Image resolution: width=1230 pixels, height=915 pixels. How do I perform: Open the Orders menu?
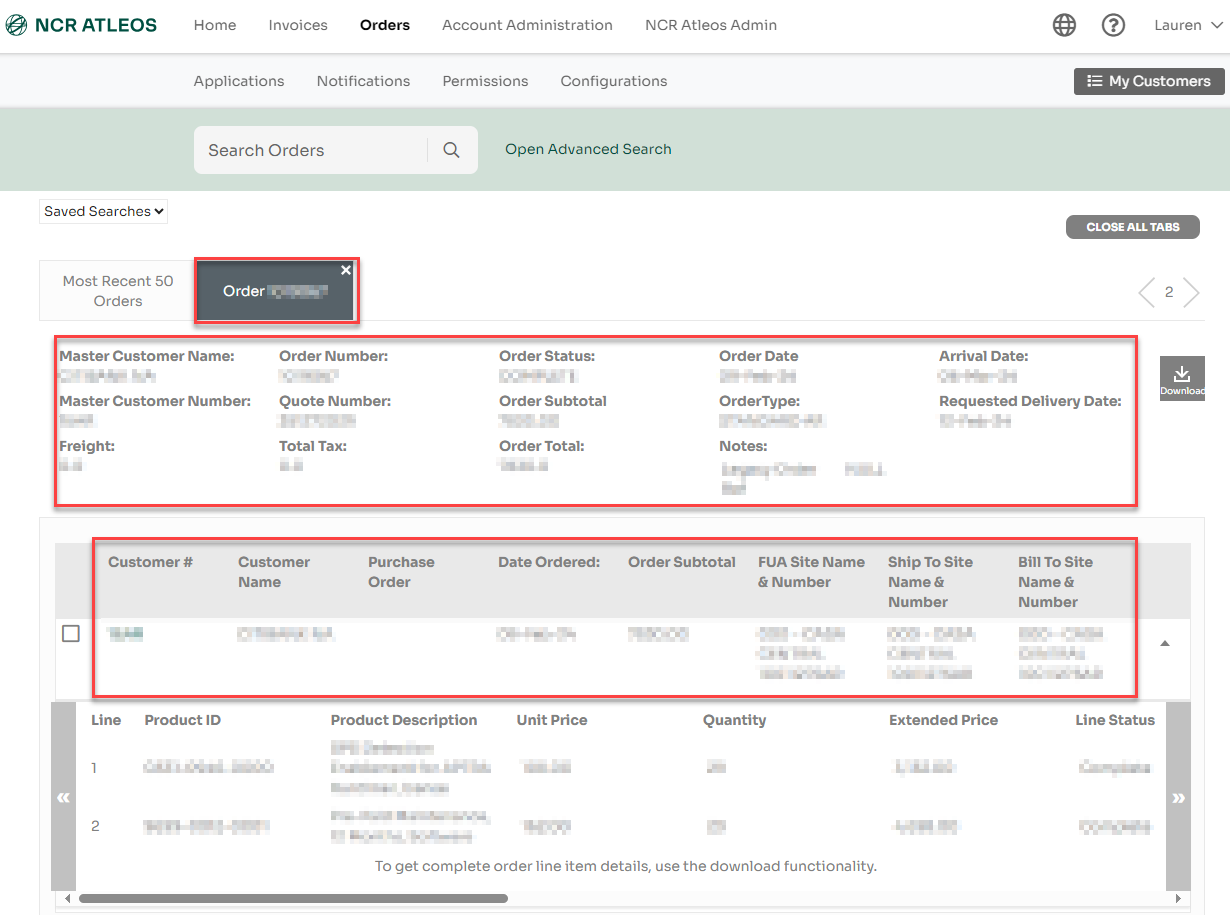point(385,25)
